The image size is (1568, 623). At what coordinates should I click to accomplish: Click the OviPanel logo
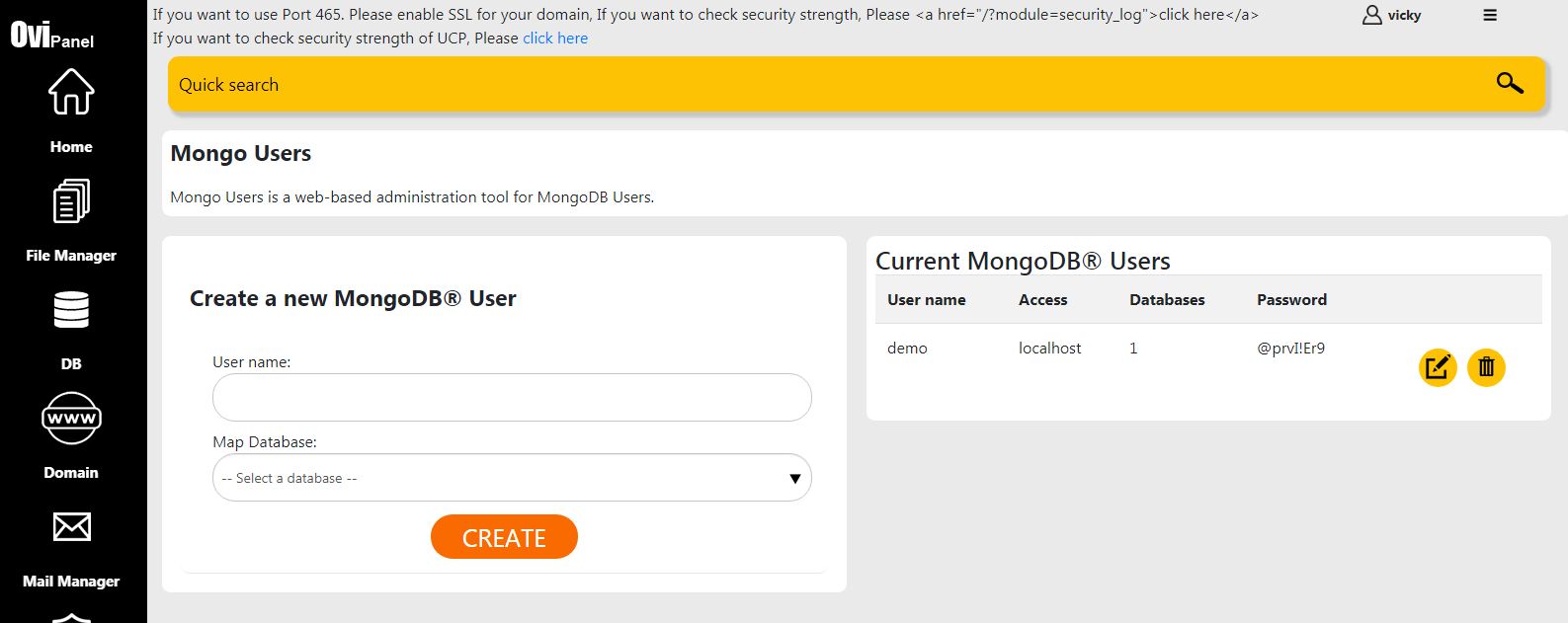click(x=52, y=37)
